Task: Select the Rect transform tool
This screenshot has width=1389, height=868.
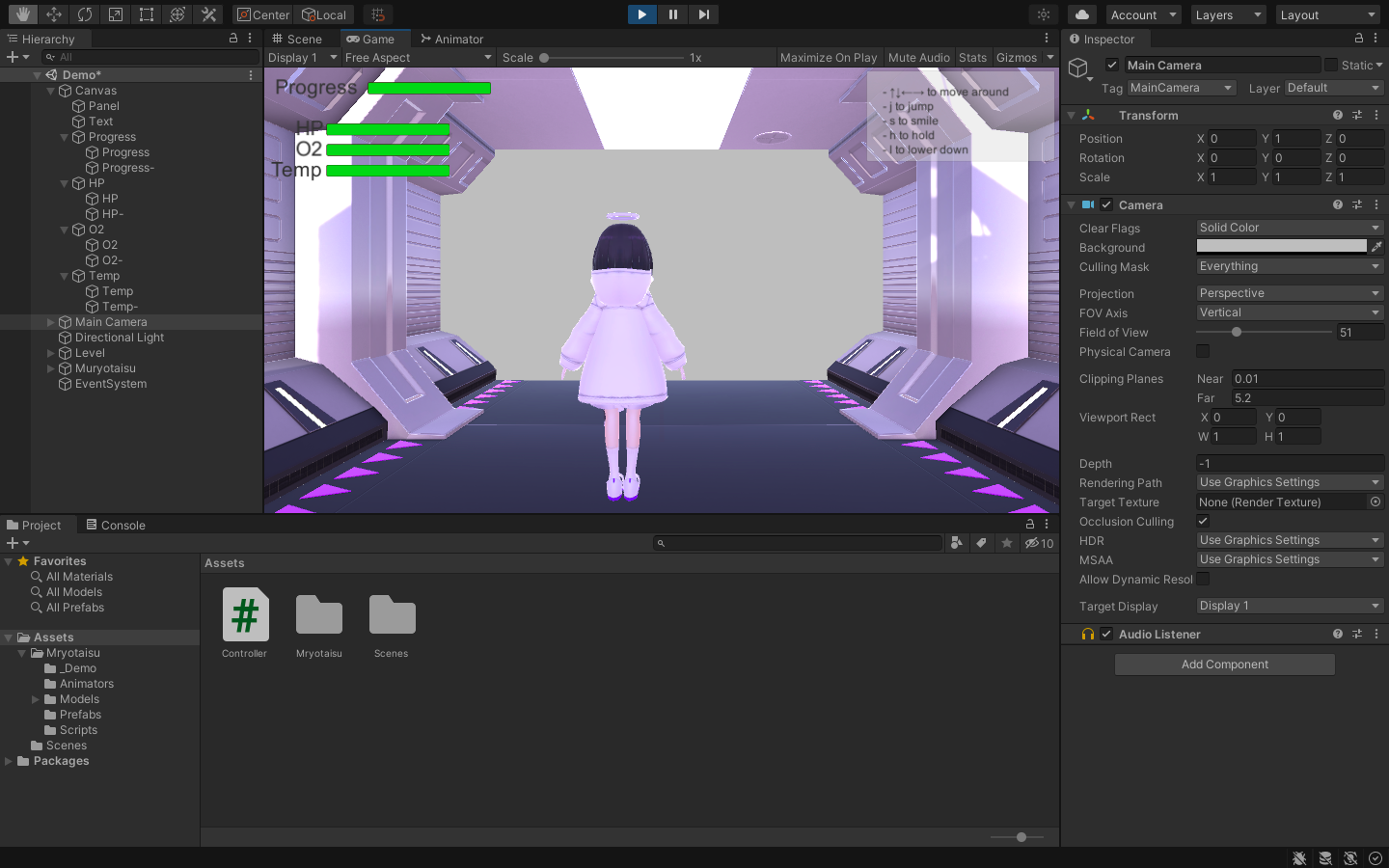Action: (147, 14)
